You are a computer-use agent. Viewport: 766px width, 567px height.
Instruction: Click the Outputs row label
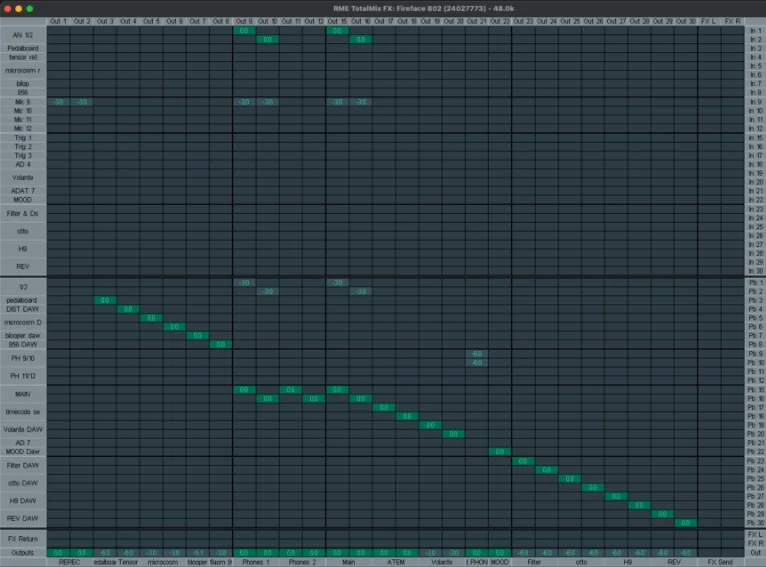coord(23,552)
